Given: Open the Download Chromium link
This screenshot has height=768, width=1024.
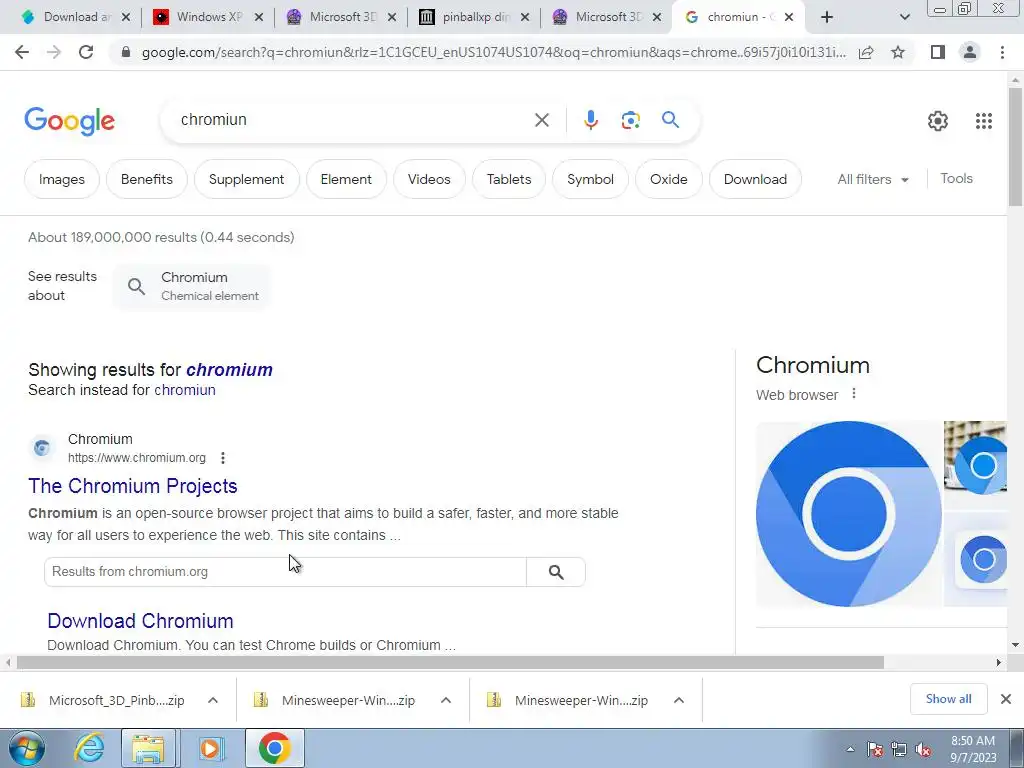Looking at the screenshot, I should click(x=140, y=620).
